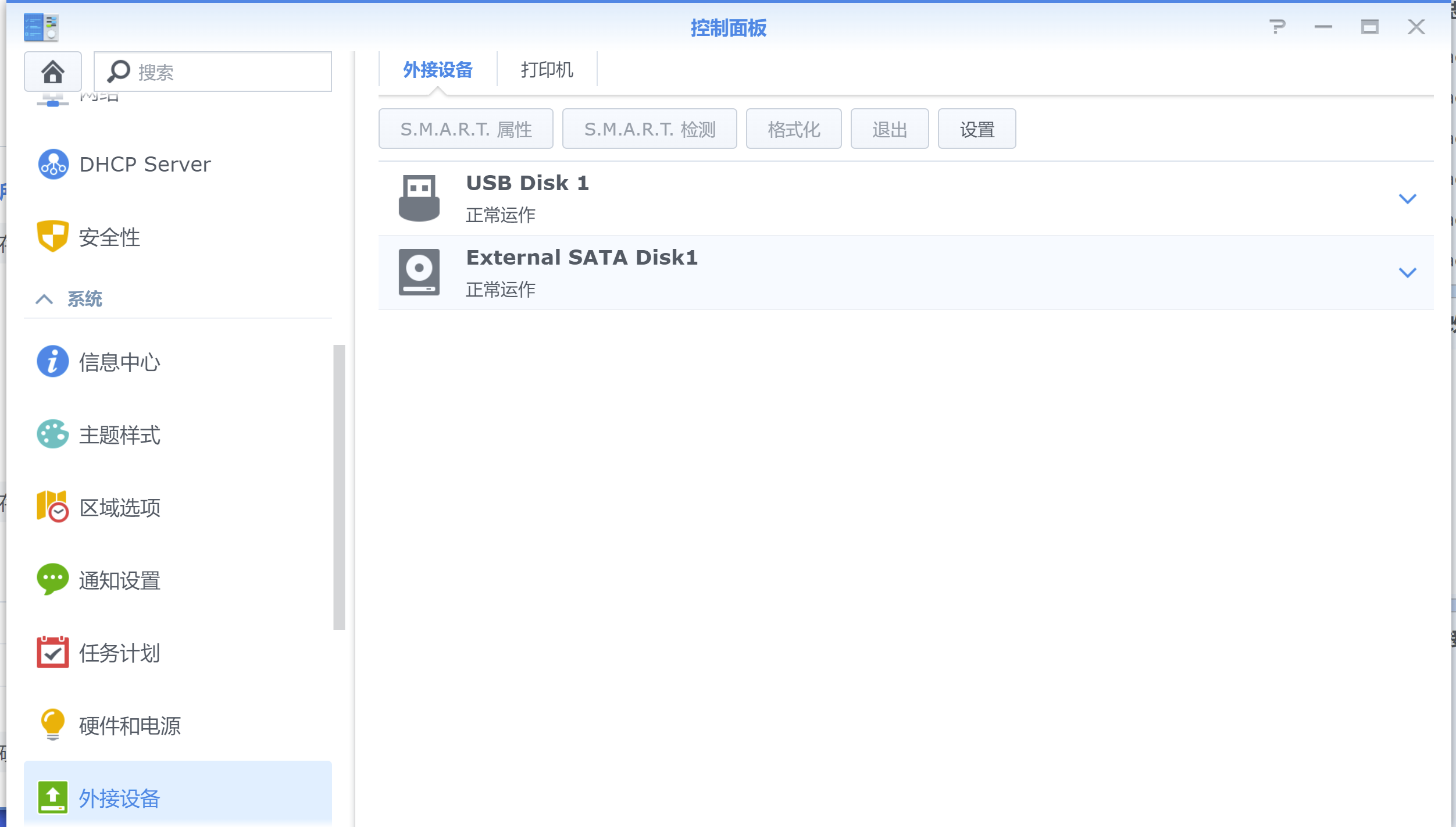
Task: Click the hardware and power bulb icon
Action: pos(53,725)
